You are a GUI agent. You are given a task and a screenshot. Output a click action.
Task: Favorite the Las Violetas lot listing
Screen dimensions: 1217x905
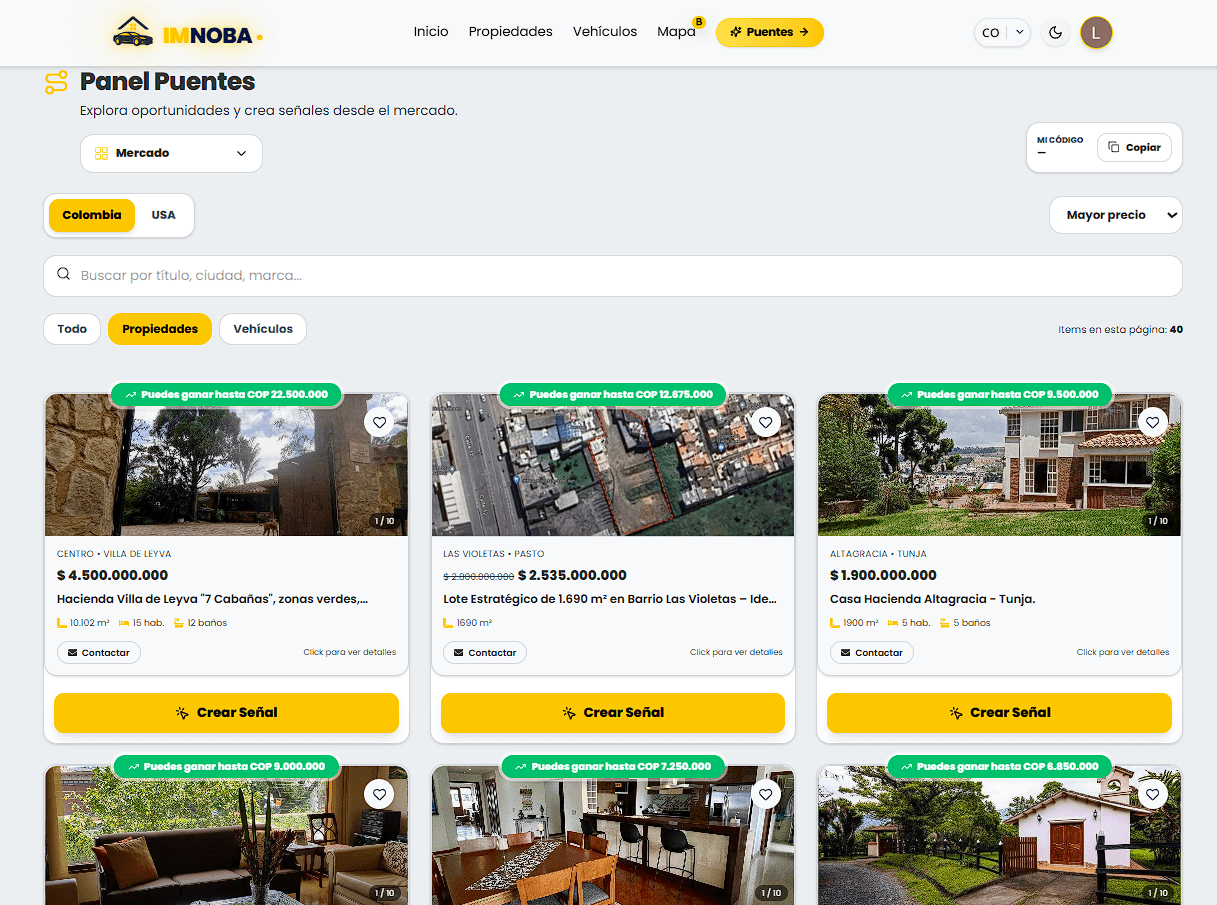tap(765, 422)
